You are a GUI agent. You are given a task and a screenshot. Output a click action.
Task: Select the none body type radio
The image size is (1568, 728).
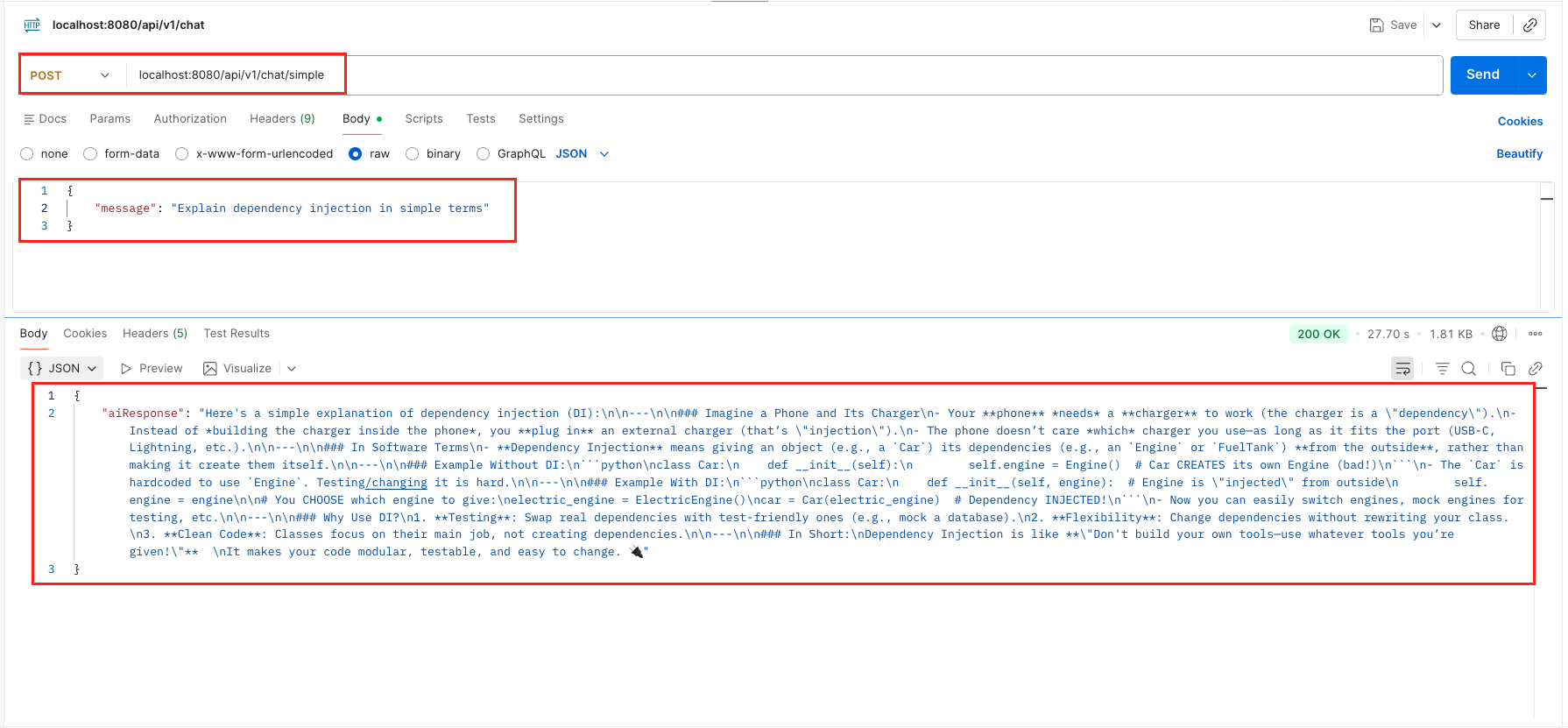(x=27, y=154)
